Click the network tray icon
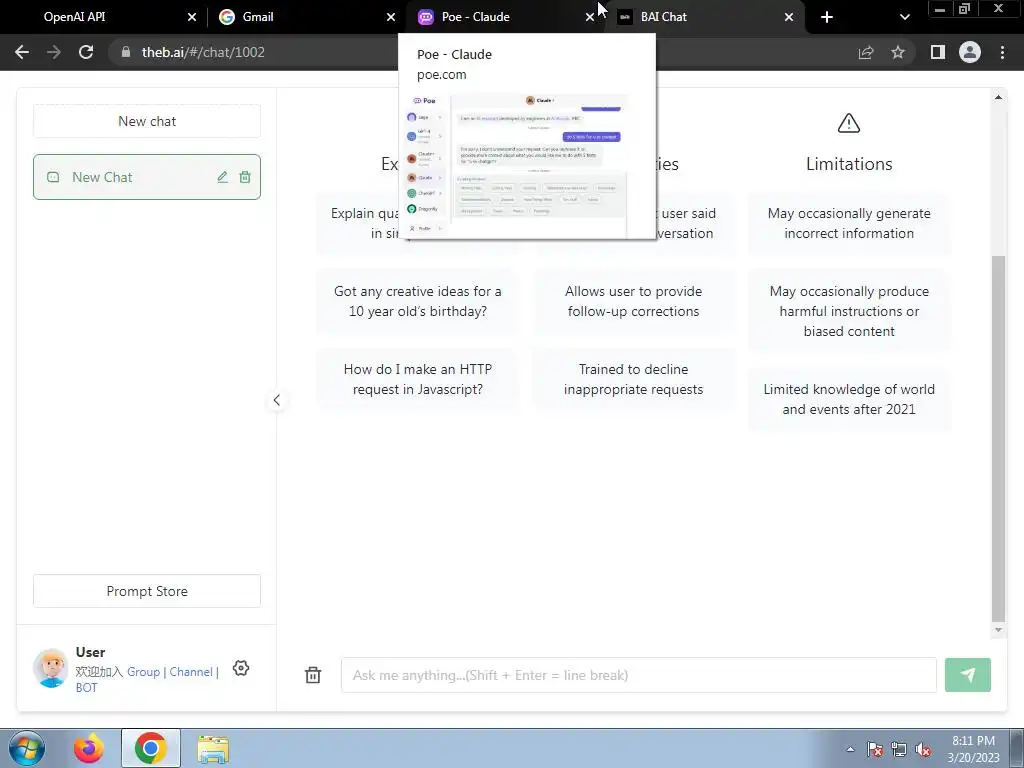This screenshot has width=1024, height=768. coord(899,749)
